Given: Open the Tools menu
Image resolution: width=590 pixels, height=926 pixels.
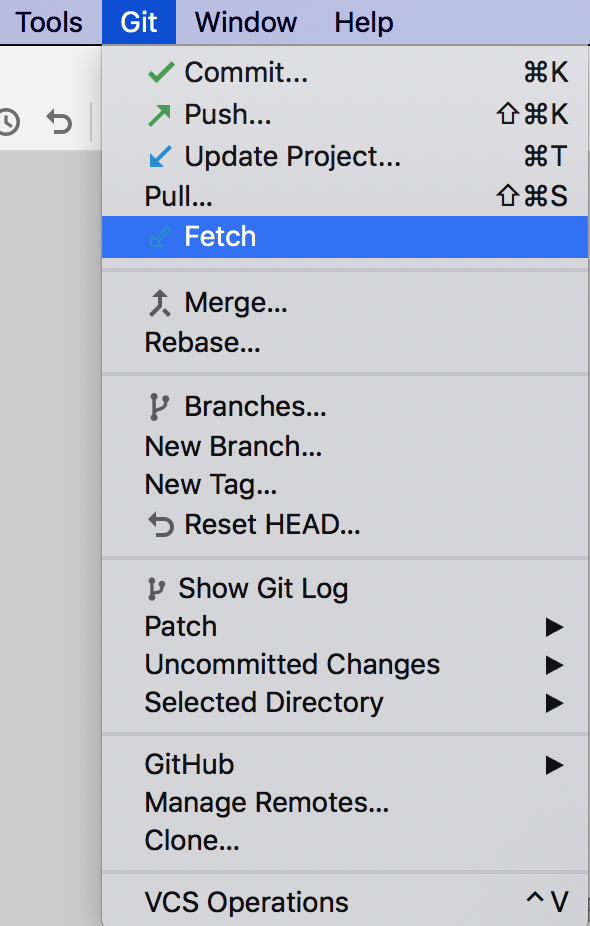Looking at the screenshot, I should 50,22.
